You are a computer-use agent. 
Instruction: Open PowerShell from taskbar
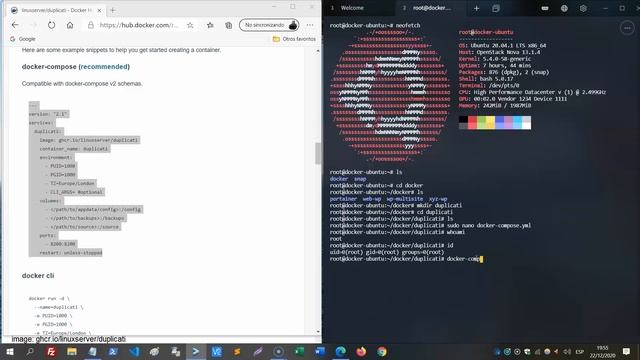pyautogui.click(x=113, y=351)
